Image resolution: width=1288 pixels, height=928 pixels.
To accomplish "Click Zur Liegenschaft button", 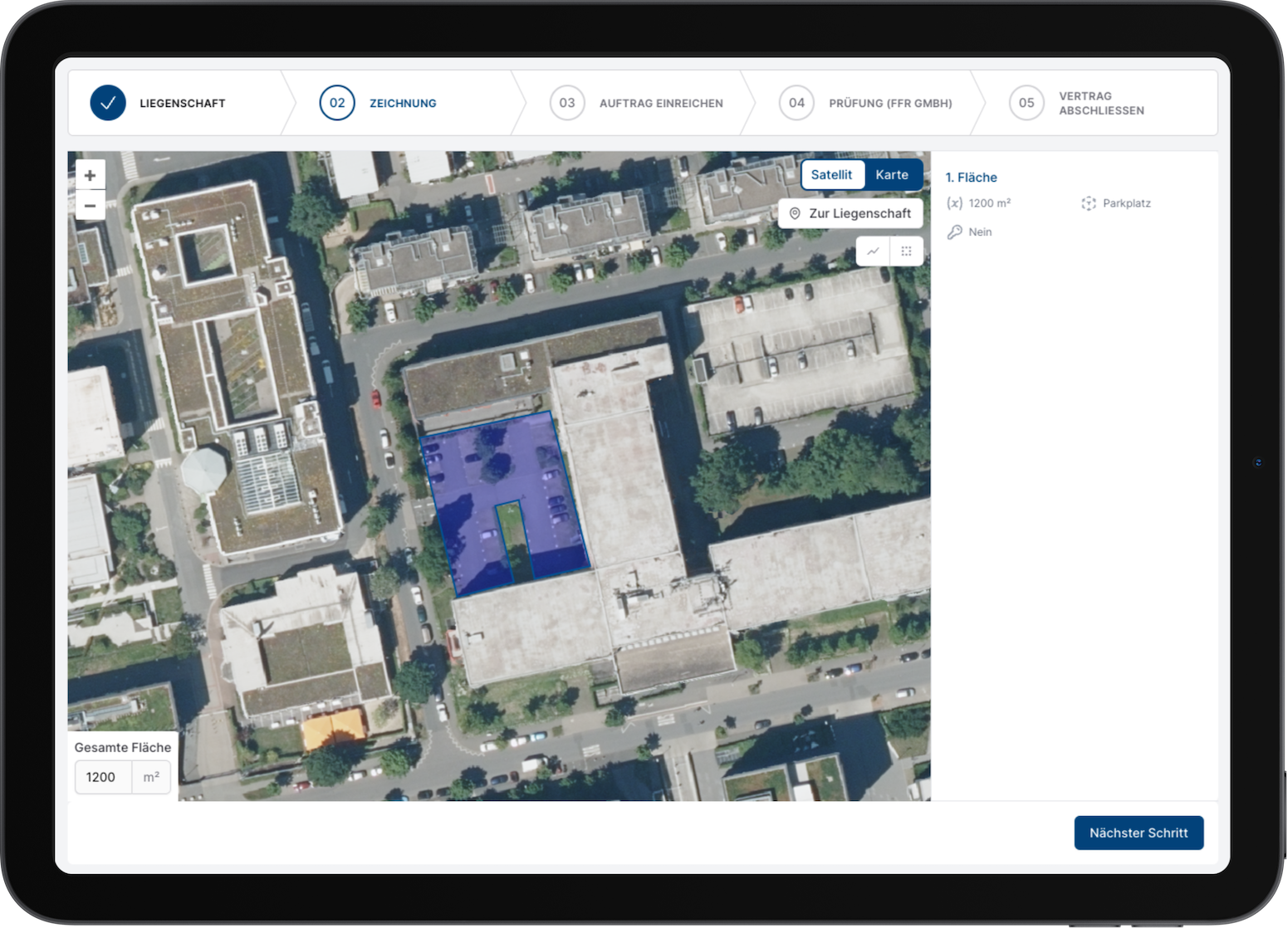I will pyautogui.click(x=850, y=213).
